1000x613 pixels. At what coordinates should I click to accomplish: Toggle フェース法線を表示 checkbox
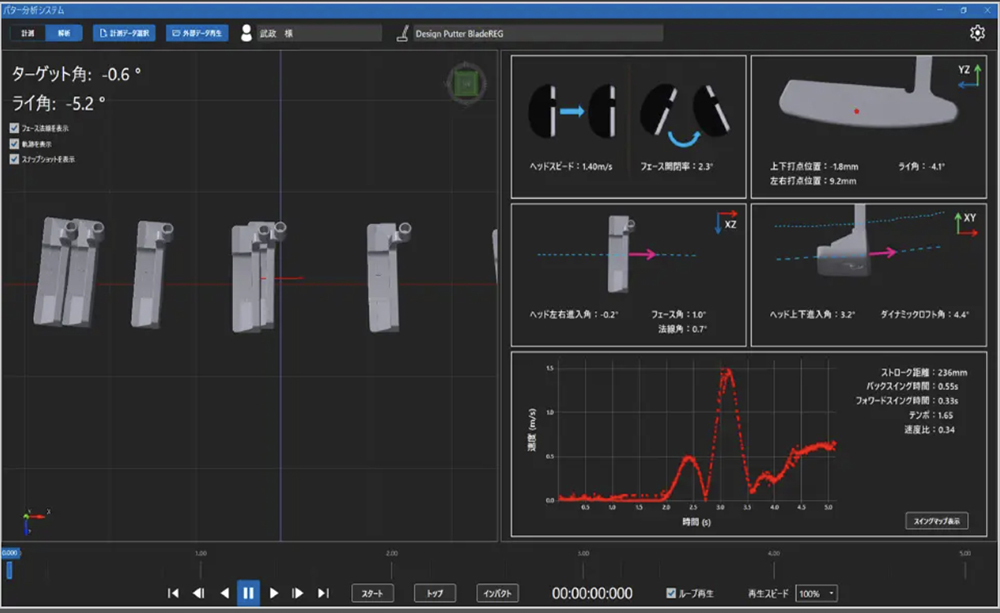pyautogui.click(x=14, y=128)
